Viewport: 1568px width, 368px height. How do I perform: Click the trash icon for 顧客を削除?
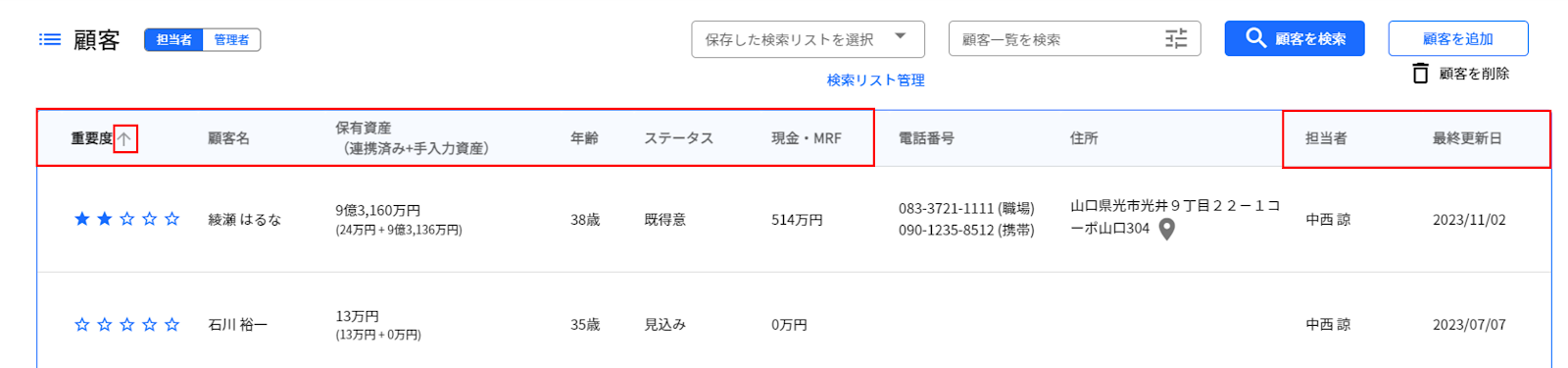tap(1420, 74)
